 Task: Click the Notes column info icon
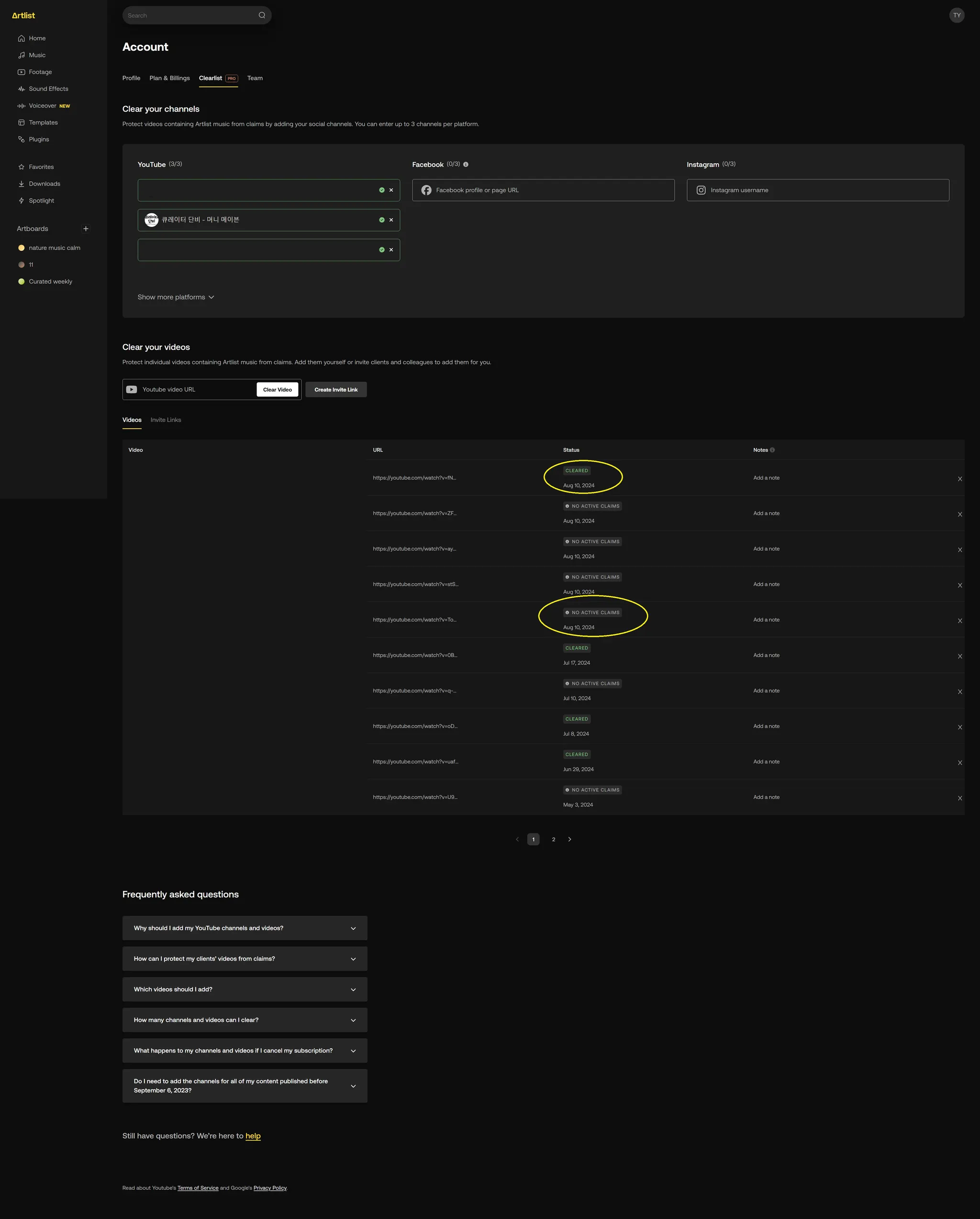pyautogui.click(x=773, y=450)
